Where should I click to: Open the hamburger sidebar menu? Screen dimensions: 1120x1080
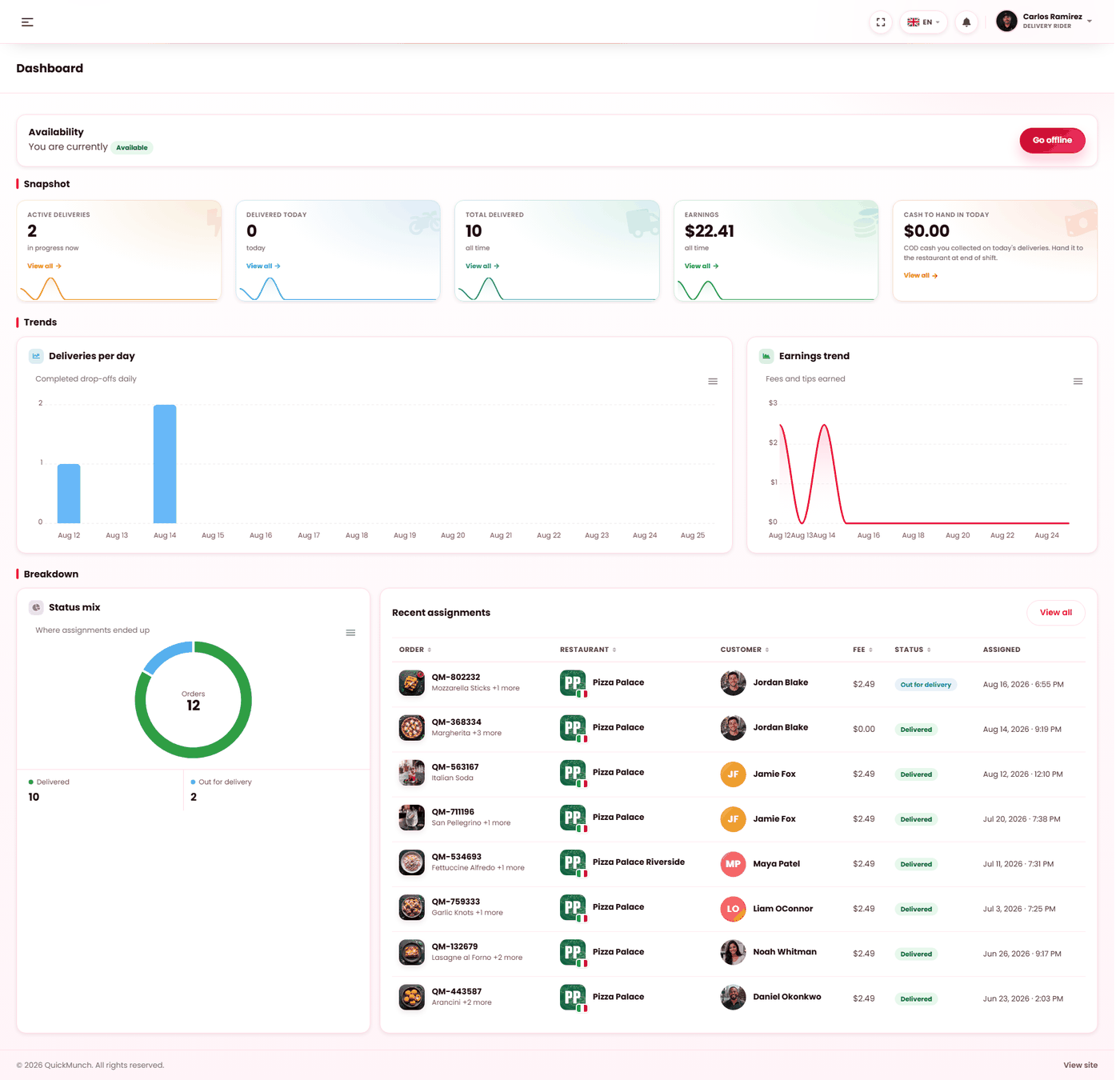(x=27, y=22)
